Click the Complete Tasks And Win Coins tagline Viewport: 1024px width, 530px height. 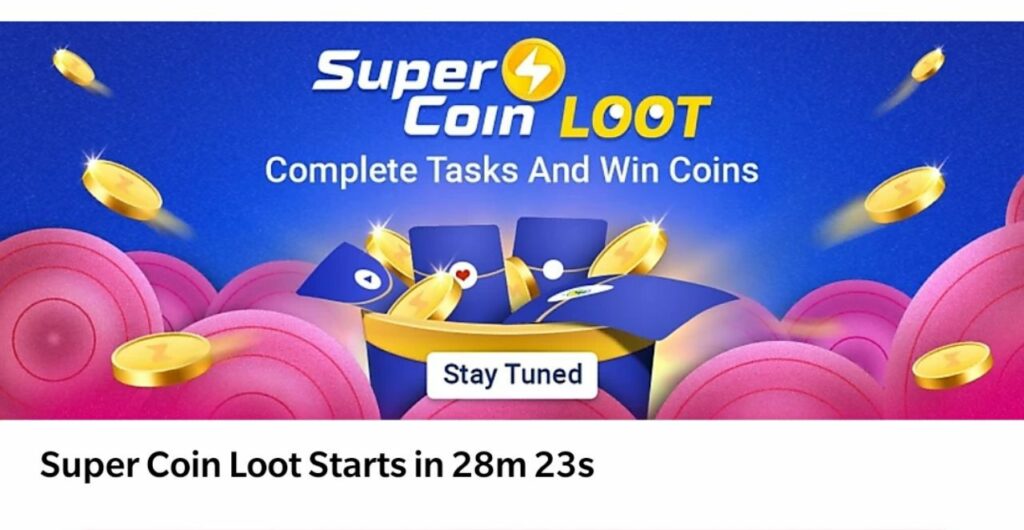[511, 171]
